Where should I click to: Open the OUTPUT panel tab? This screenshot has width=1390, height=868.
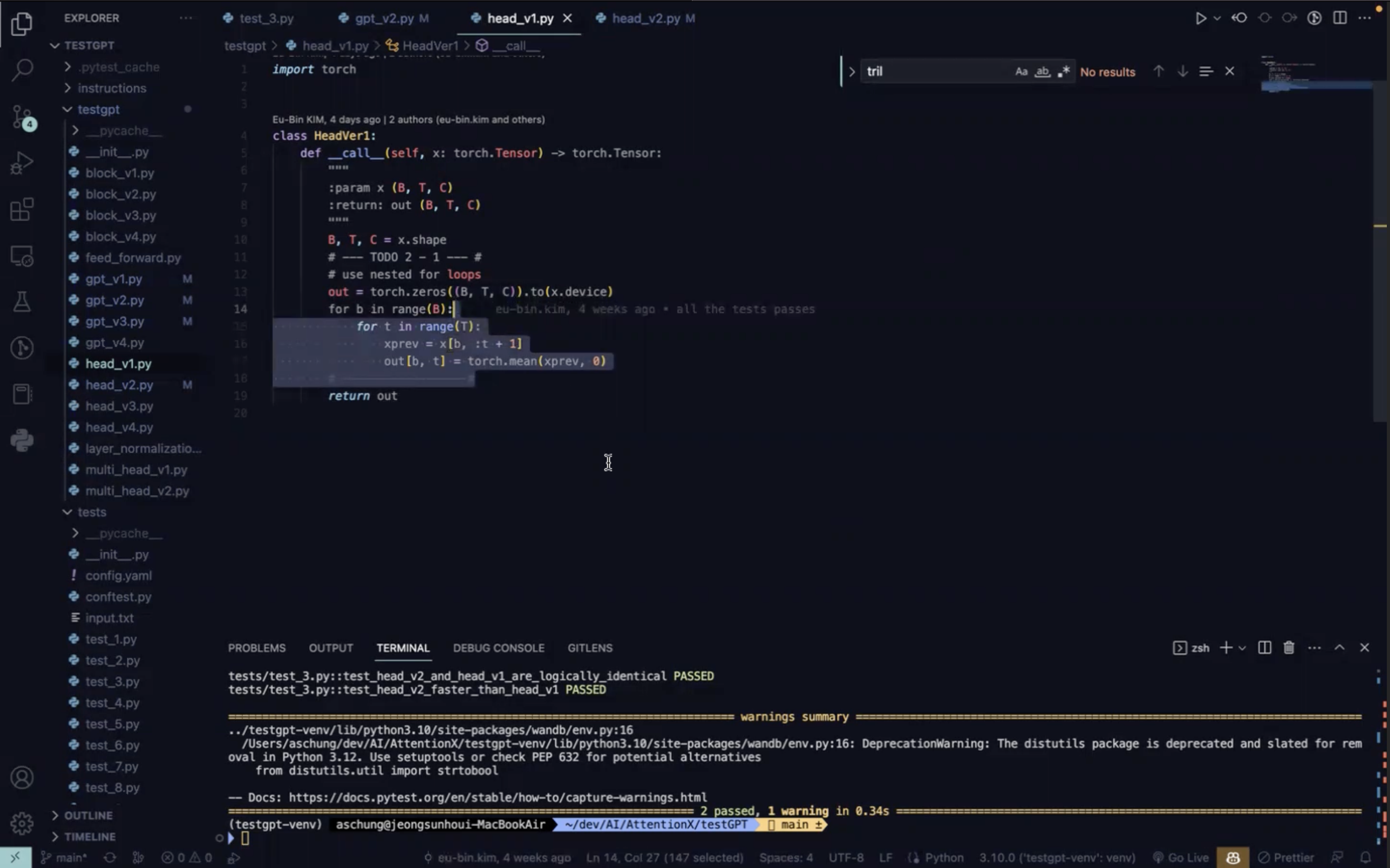pyautogui.click(x=331, y=648)
